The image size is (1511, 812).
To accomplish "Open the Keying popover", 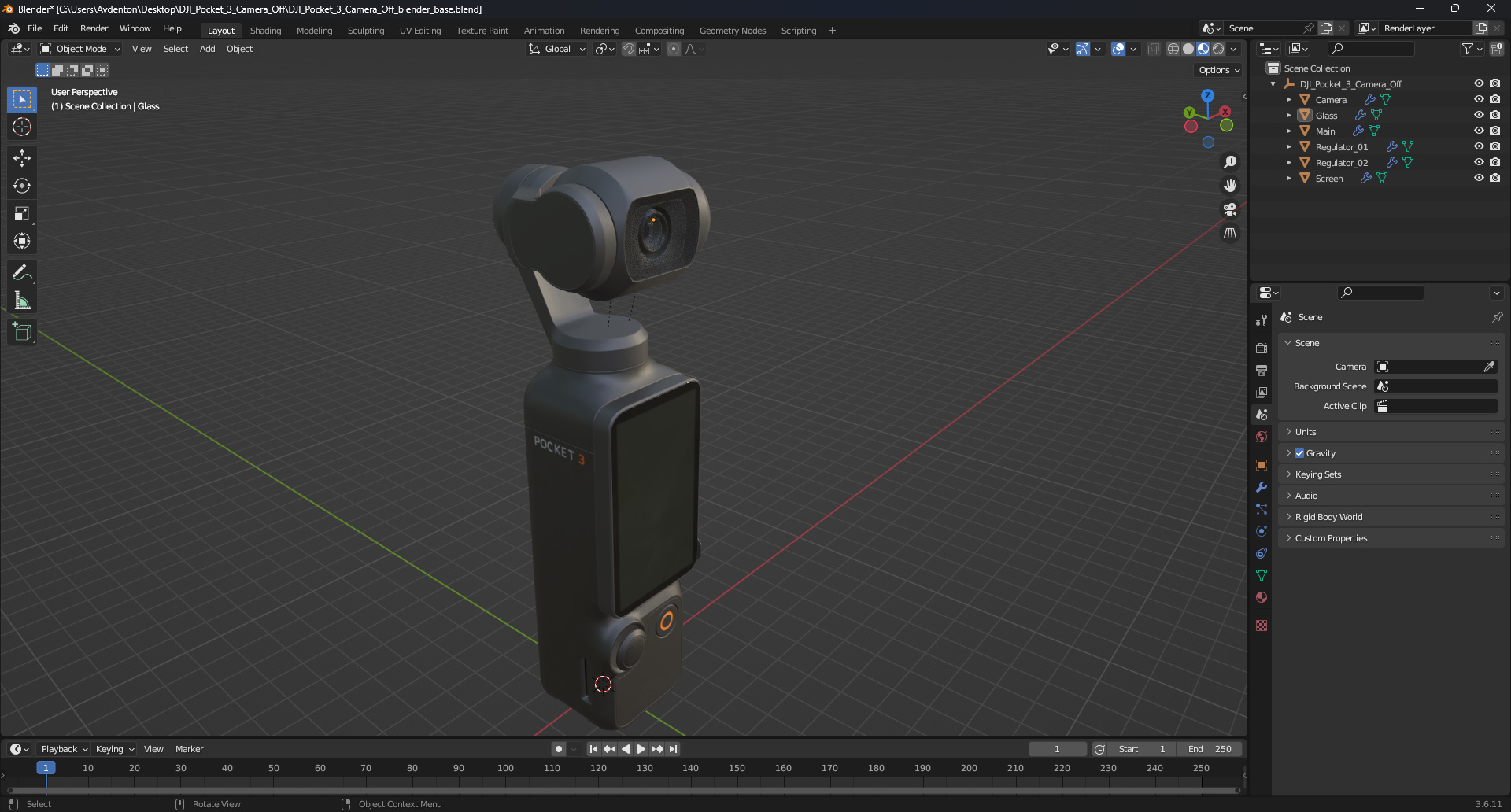I will 115,749.
